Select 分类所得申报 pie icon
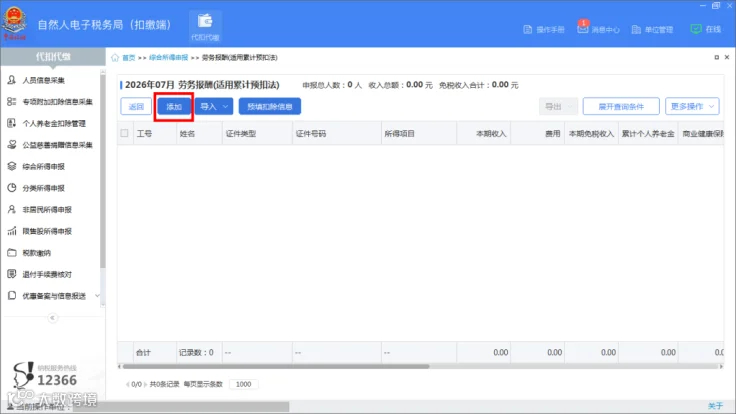736x414 pixels. [12, 188]
